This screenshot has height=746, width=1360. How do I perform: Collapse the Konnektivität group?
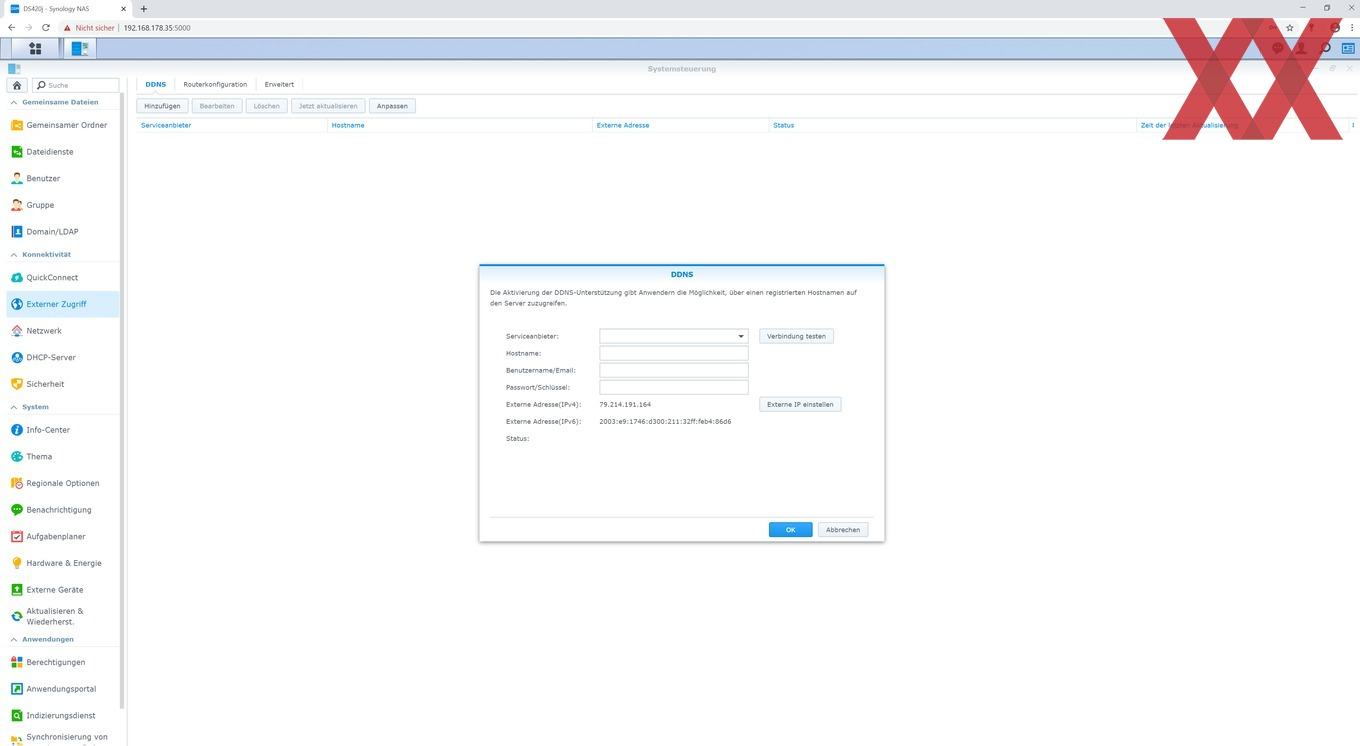coord(14,254)
